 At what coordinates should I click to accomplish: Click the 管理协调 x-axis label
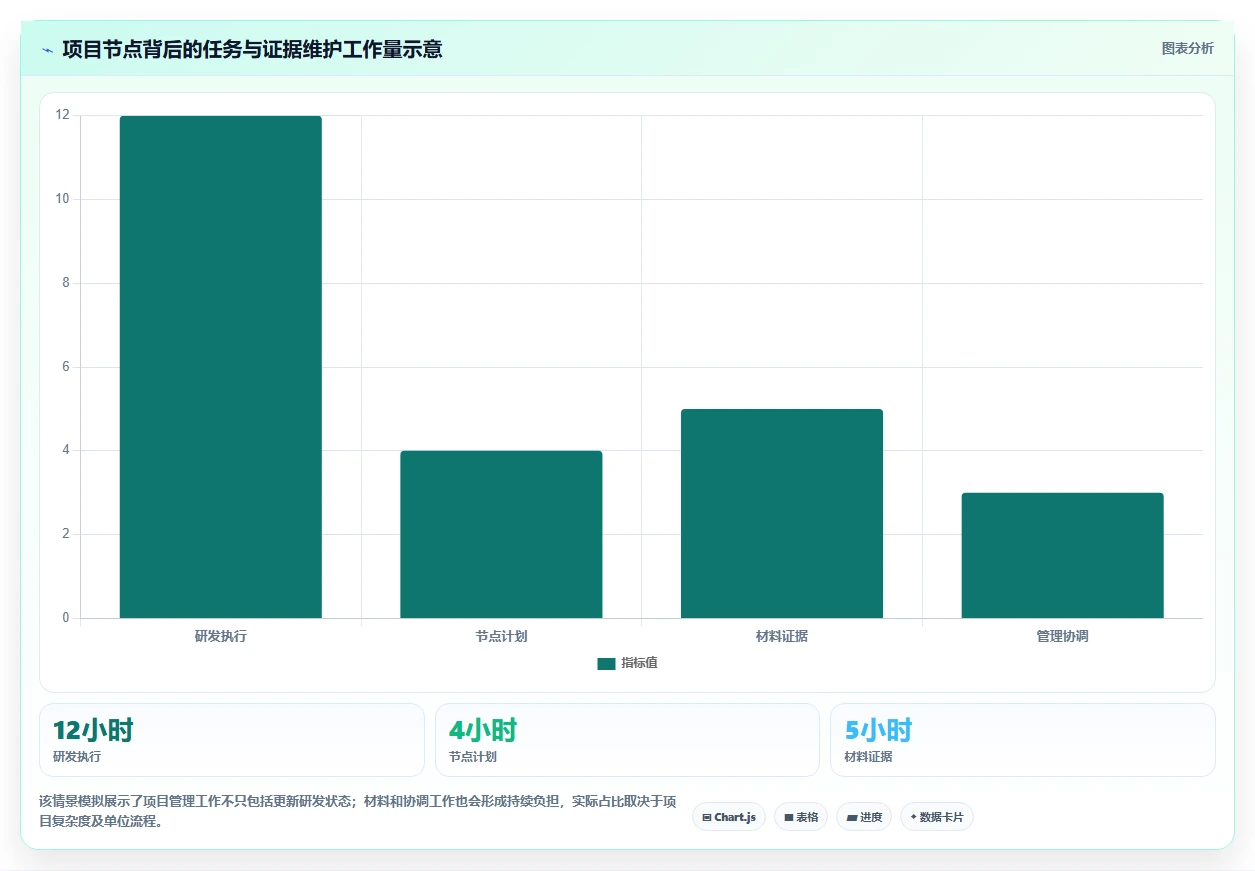pos(1062,636)
